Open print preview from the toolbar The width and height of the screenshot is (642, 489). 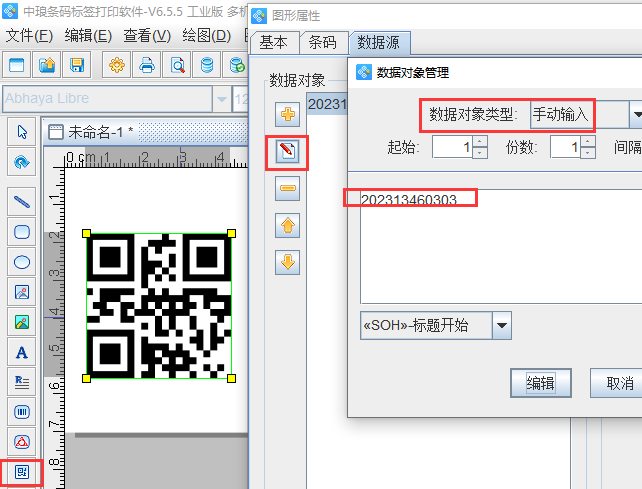(x=177, y=66)
